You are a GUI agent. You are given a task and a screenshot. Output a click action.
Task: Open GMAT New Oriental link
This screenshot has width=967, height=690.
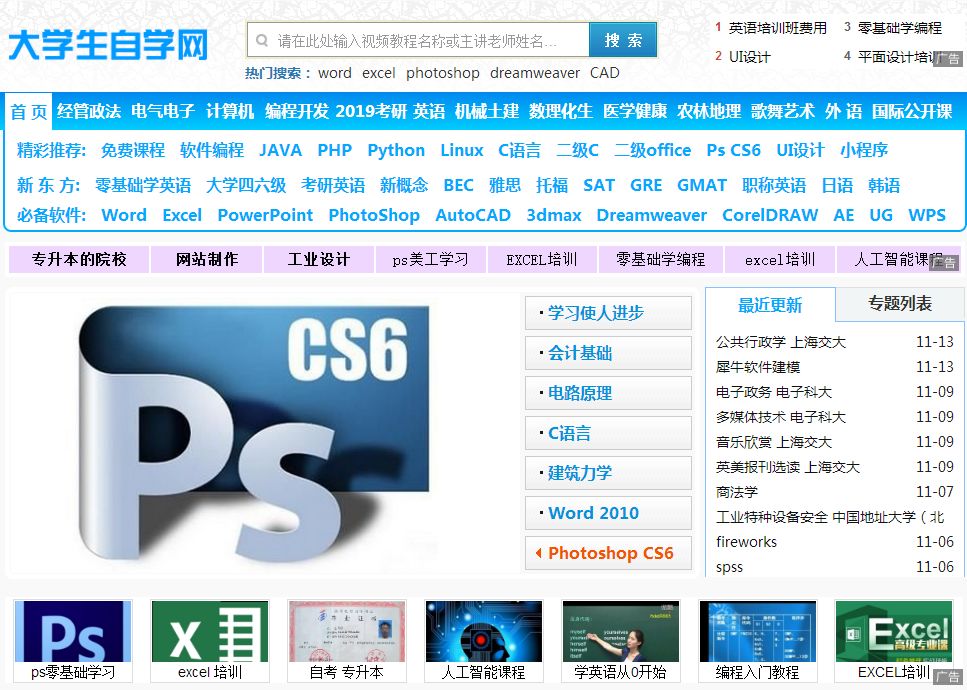point(702,185)
